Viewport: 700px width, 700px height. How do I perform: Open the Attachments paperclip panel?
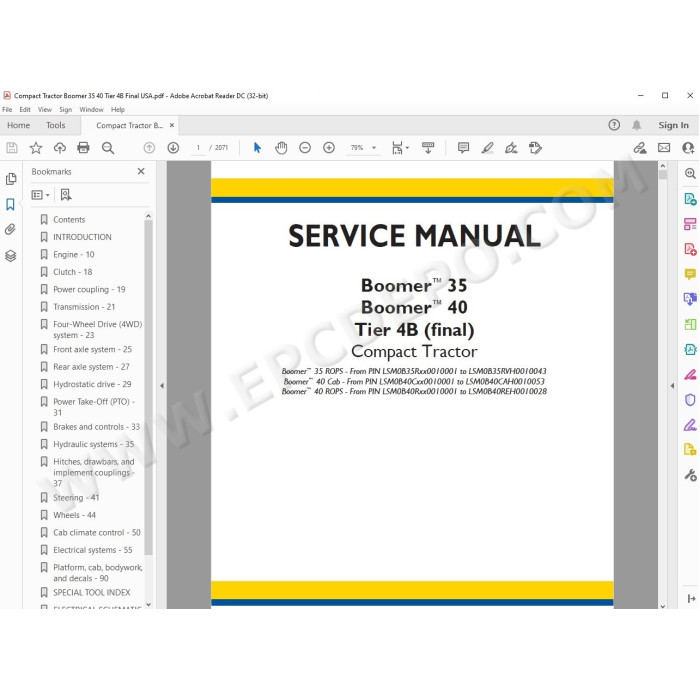[x=10, y=229]
